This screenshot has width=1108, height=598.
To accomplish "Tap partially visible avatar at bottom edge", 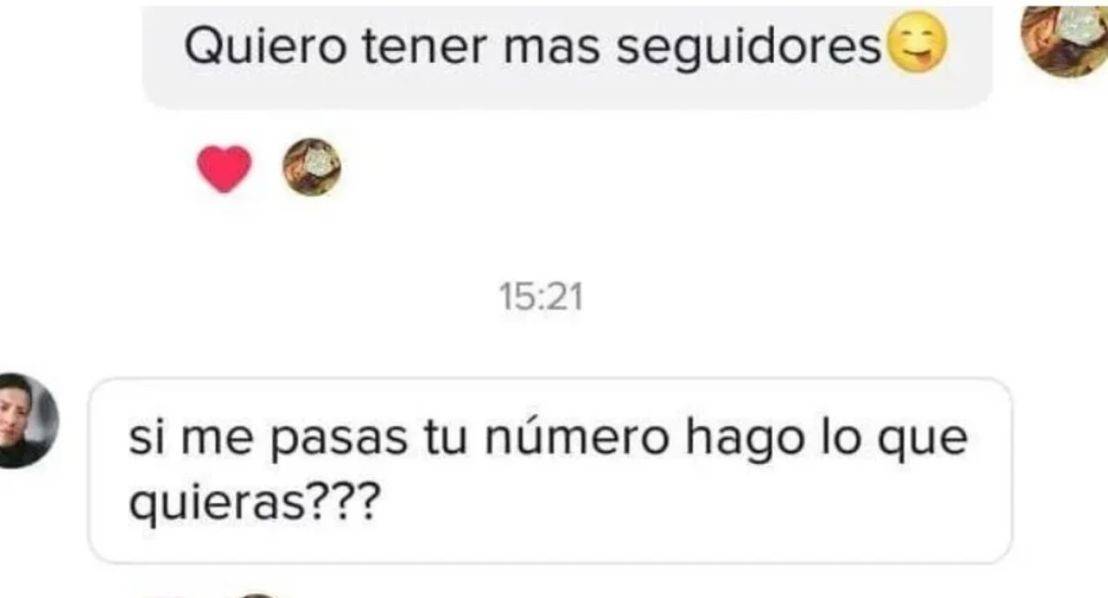I will click(258, 595).
